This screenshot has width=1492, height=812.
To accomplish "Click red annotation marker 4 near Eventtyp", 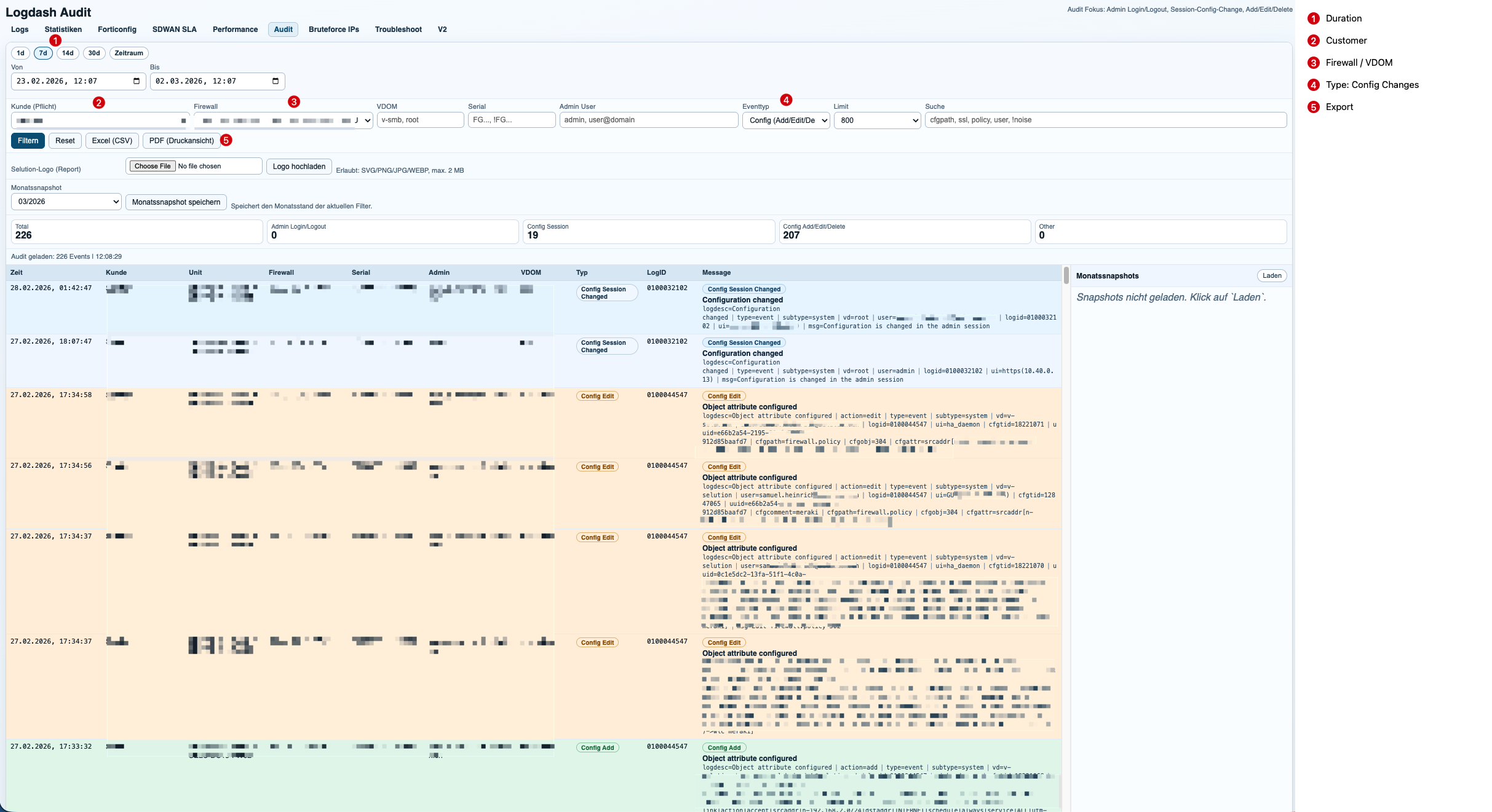I will point(786,100).
